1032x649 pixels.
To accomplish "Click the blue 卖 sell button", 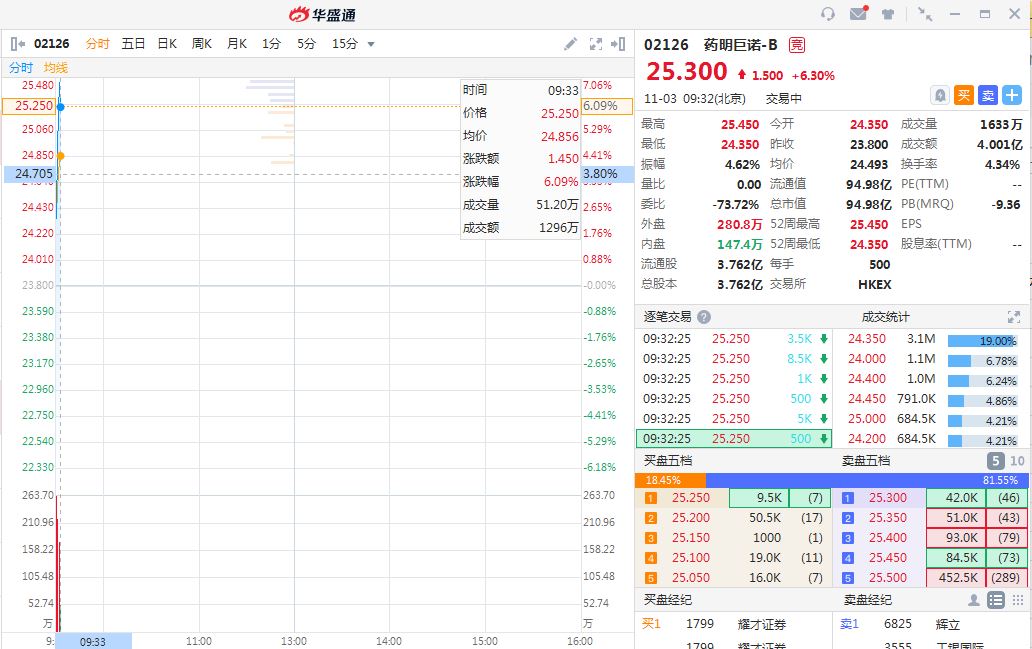I will [x=988, y=95].
